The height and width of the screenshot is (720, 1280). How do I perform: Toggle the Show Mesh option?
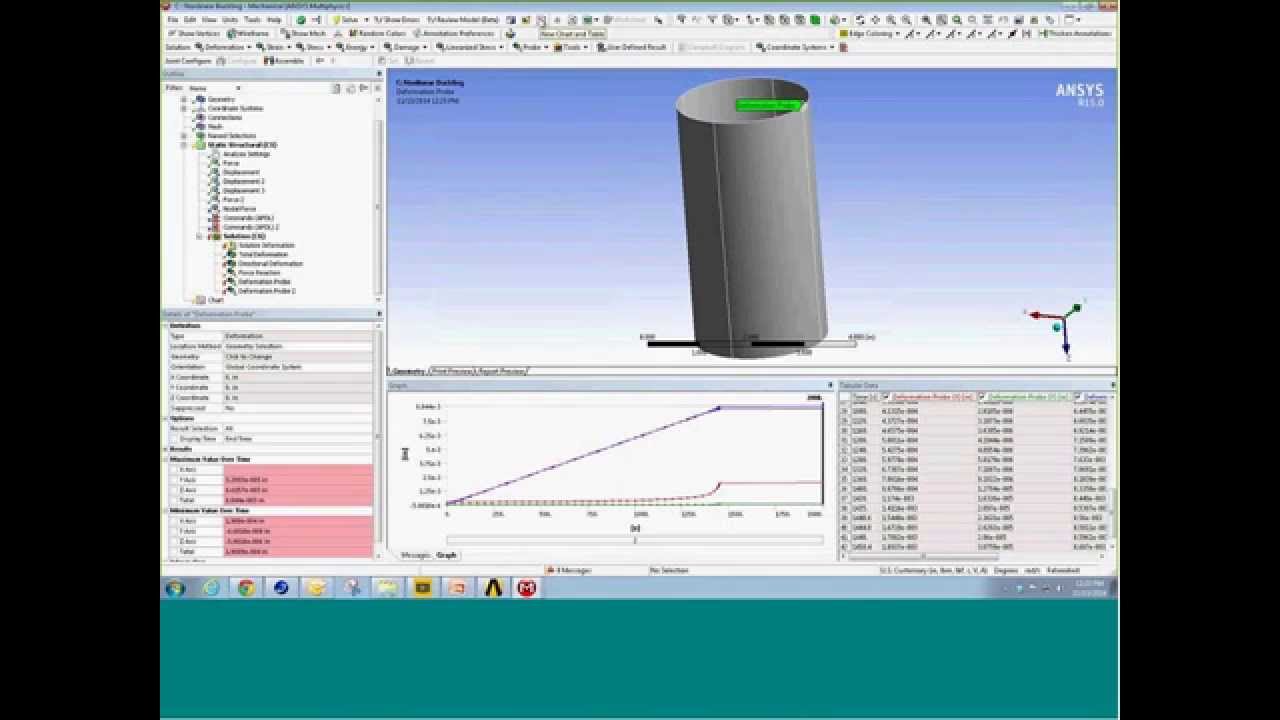point(304,33)
